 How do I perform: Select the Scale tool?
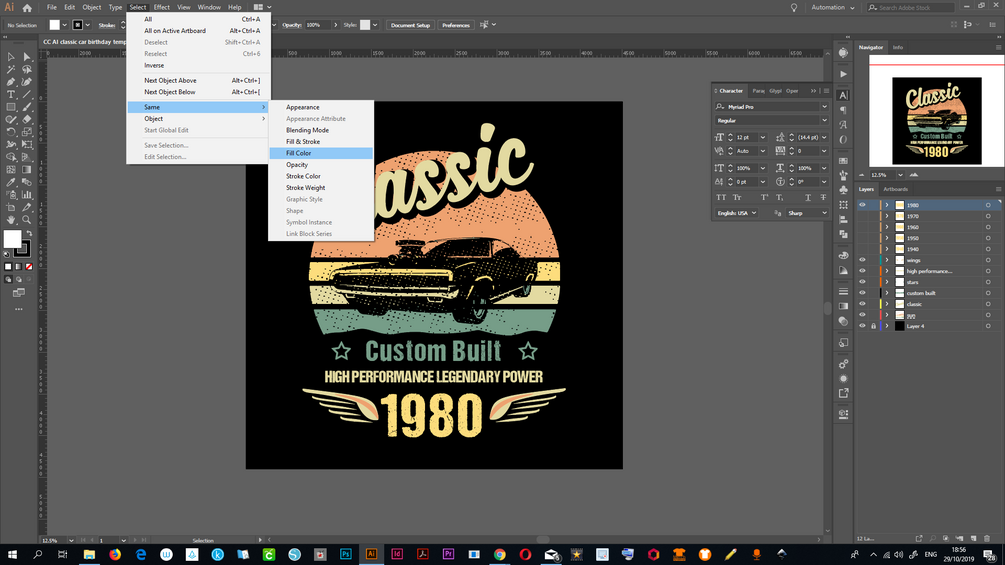click(27, 132)
